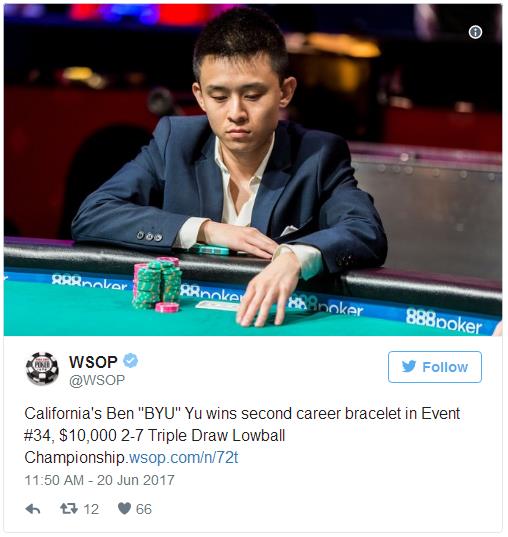Click the single pink chip on table
This screenshot has width=508, height=537.
click(167, 307)
